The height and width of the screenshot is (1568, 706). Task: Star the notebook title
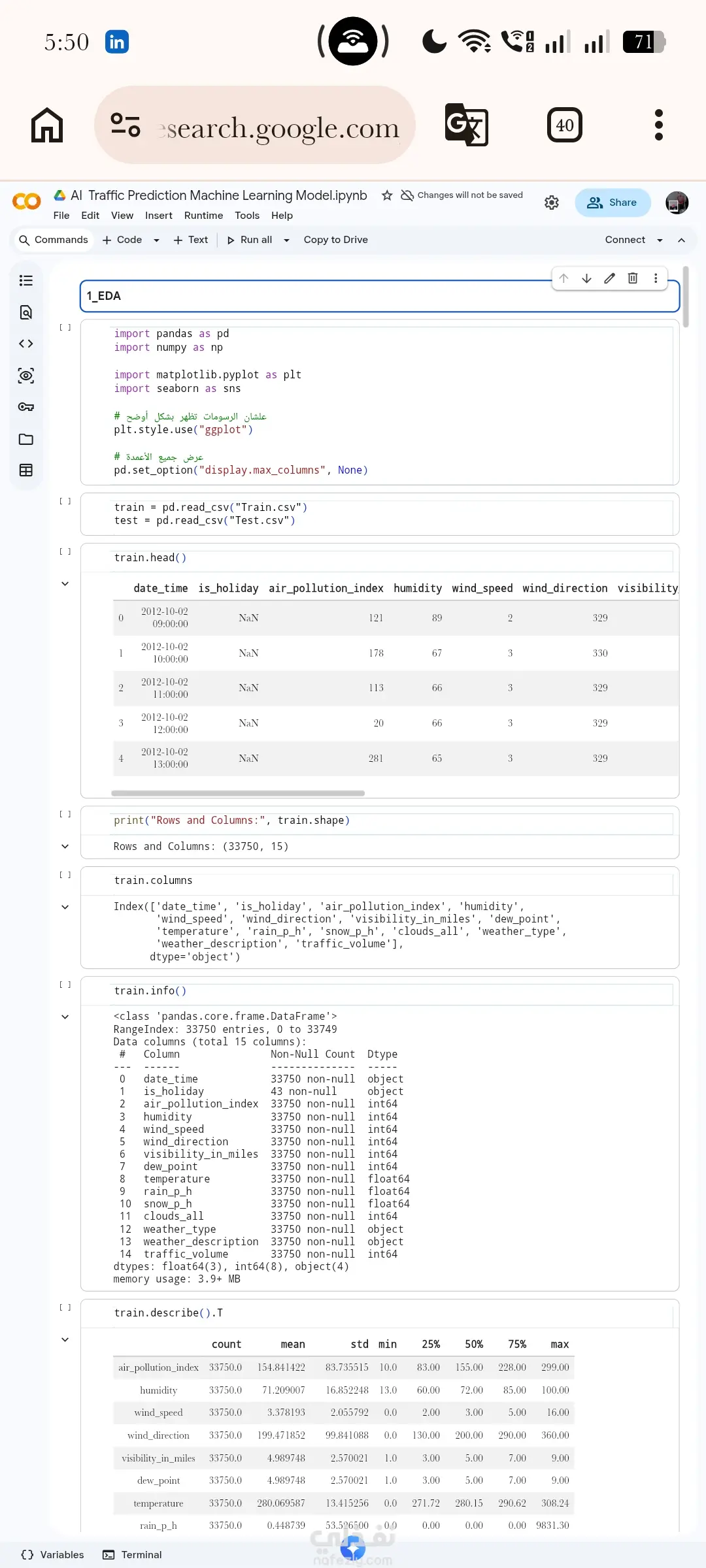pos(387,195)
